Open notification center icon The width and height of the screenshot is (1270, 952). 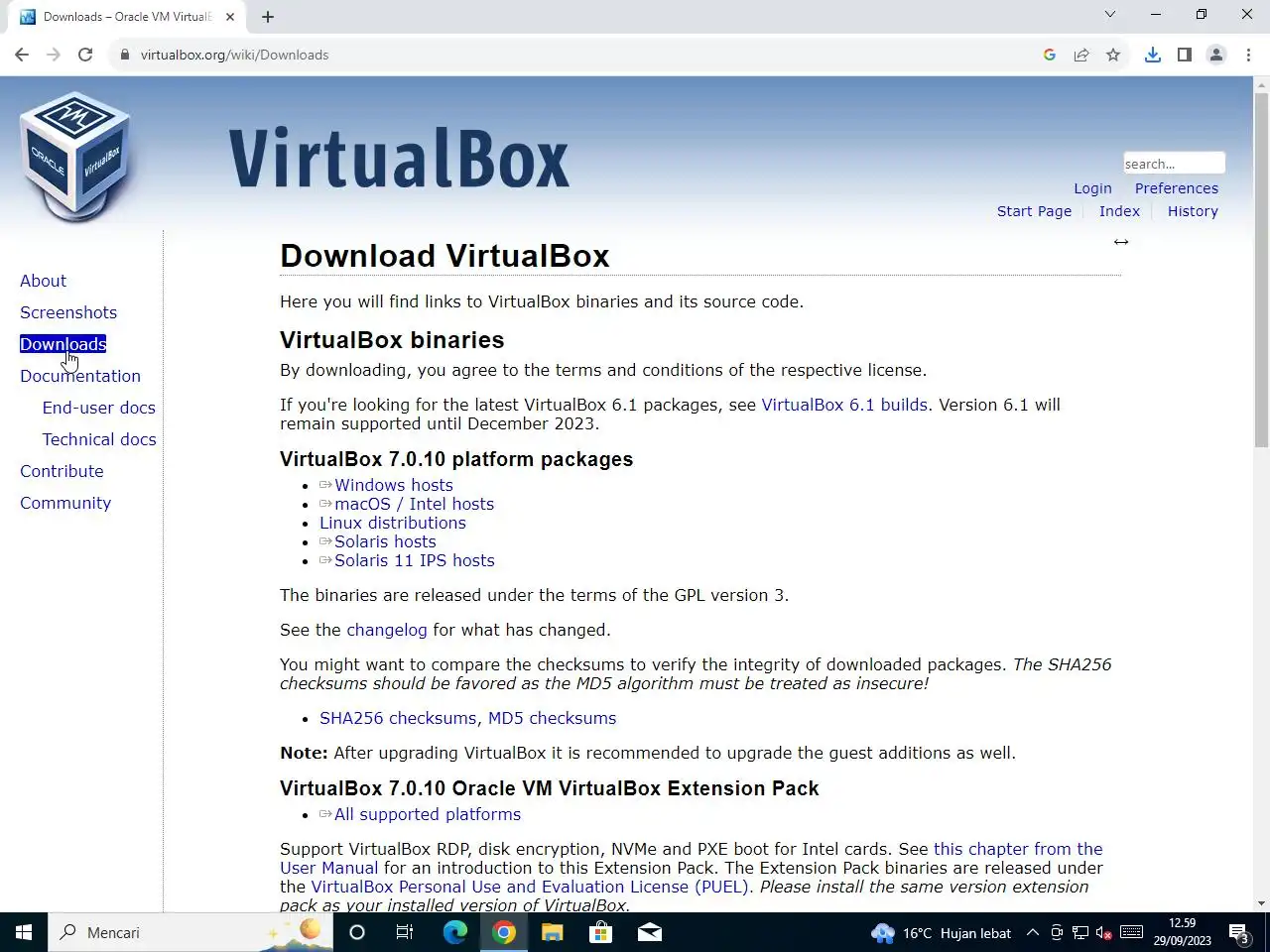click(1238, 932)
